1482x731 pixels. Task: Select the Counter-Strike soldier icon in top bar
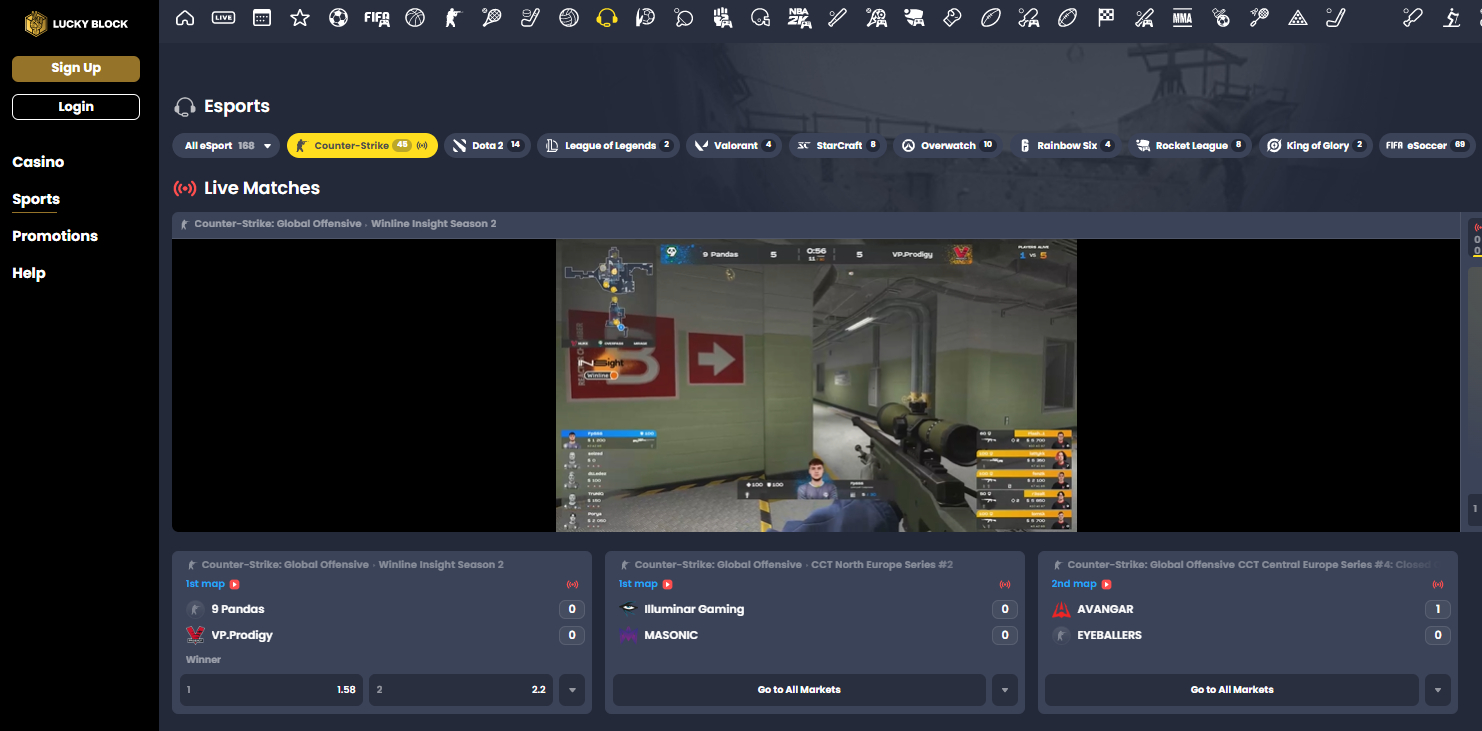pos(453,17)
